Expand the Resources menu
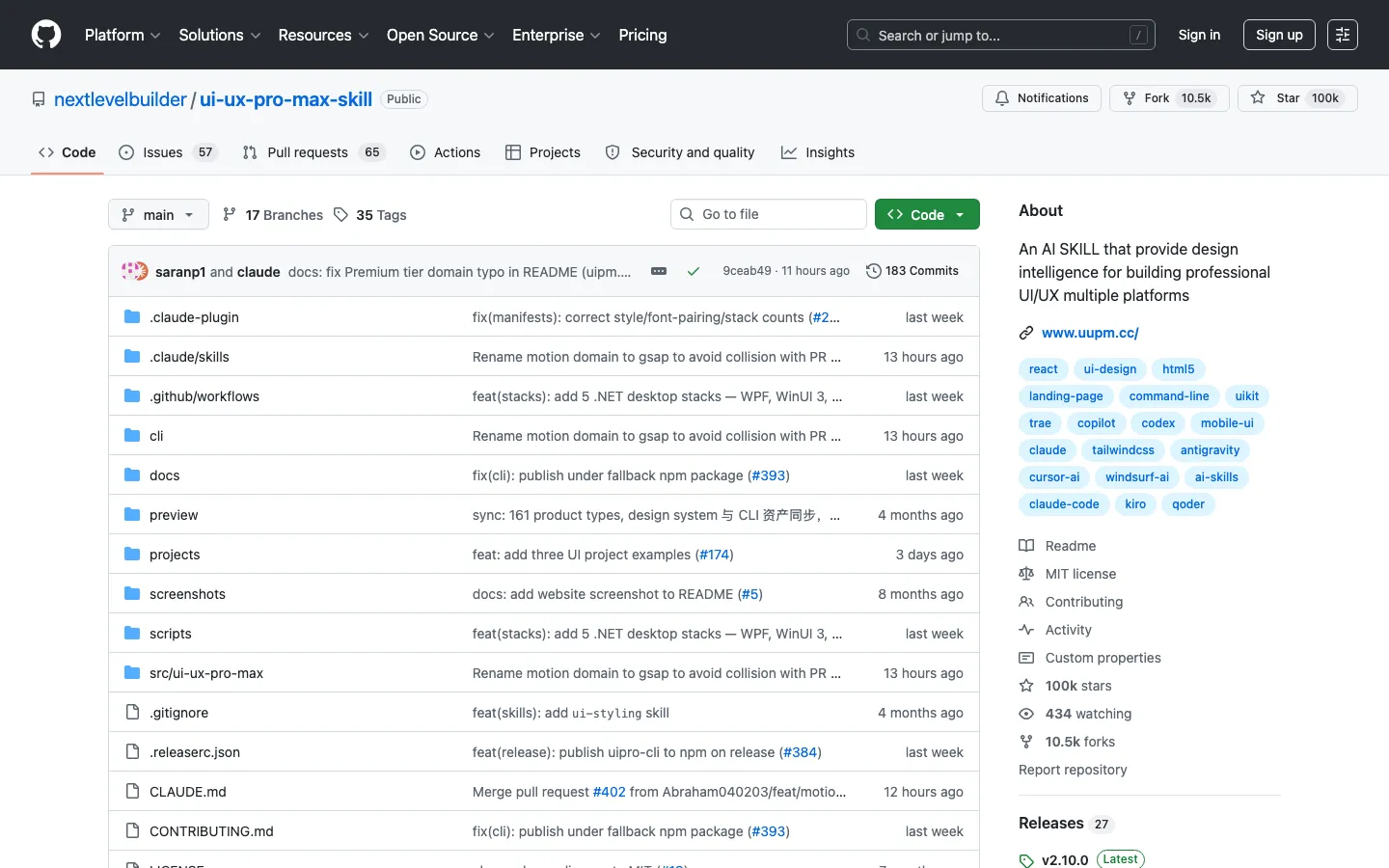The height and width of the screenshot is (868, 1389). [323, 35]
